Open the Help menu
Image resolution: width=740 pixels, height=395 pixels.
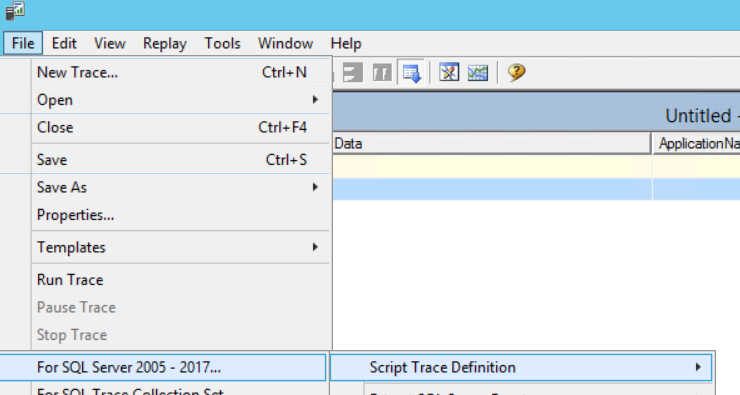346,43
